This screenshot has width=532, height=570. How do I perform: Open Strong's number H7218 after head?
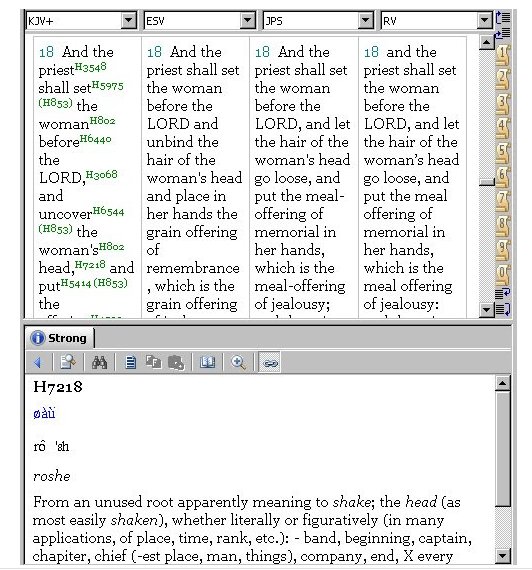click(x=90, y=265)
